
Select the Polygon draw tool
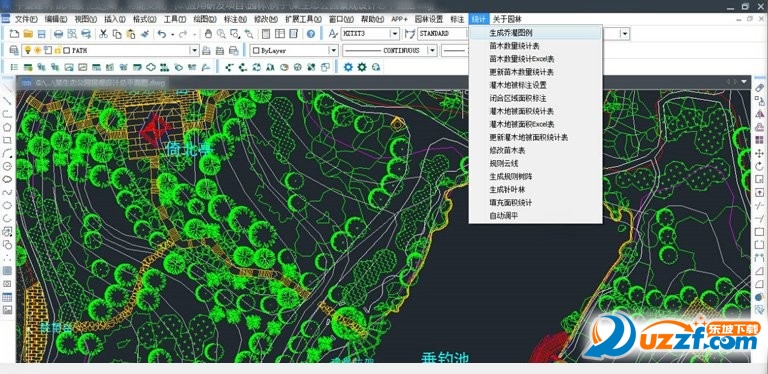pyautogui.click(x=7, y=127)
